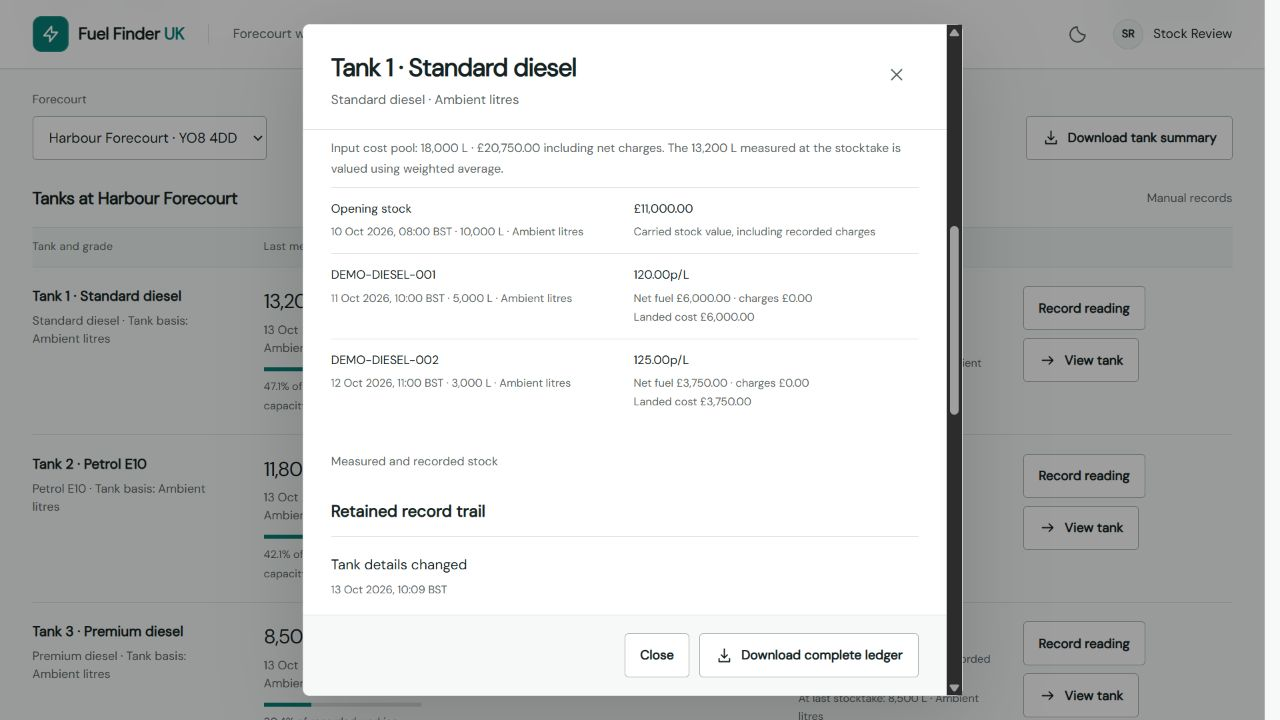Screen dimensions: 1280x720
Task: Toggle dark mode with the moon icon
Action: tap(1077, 34)
